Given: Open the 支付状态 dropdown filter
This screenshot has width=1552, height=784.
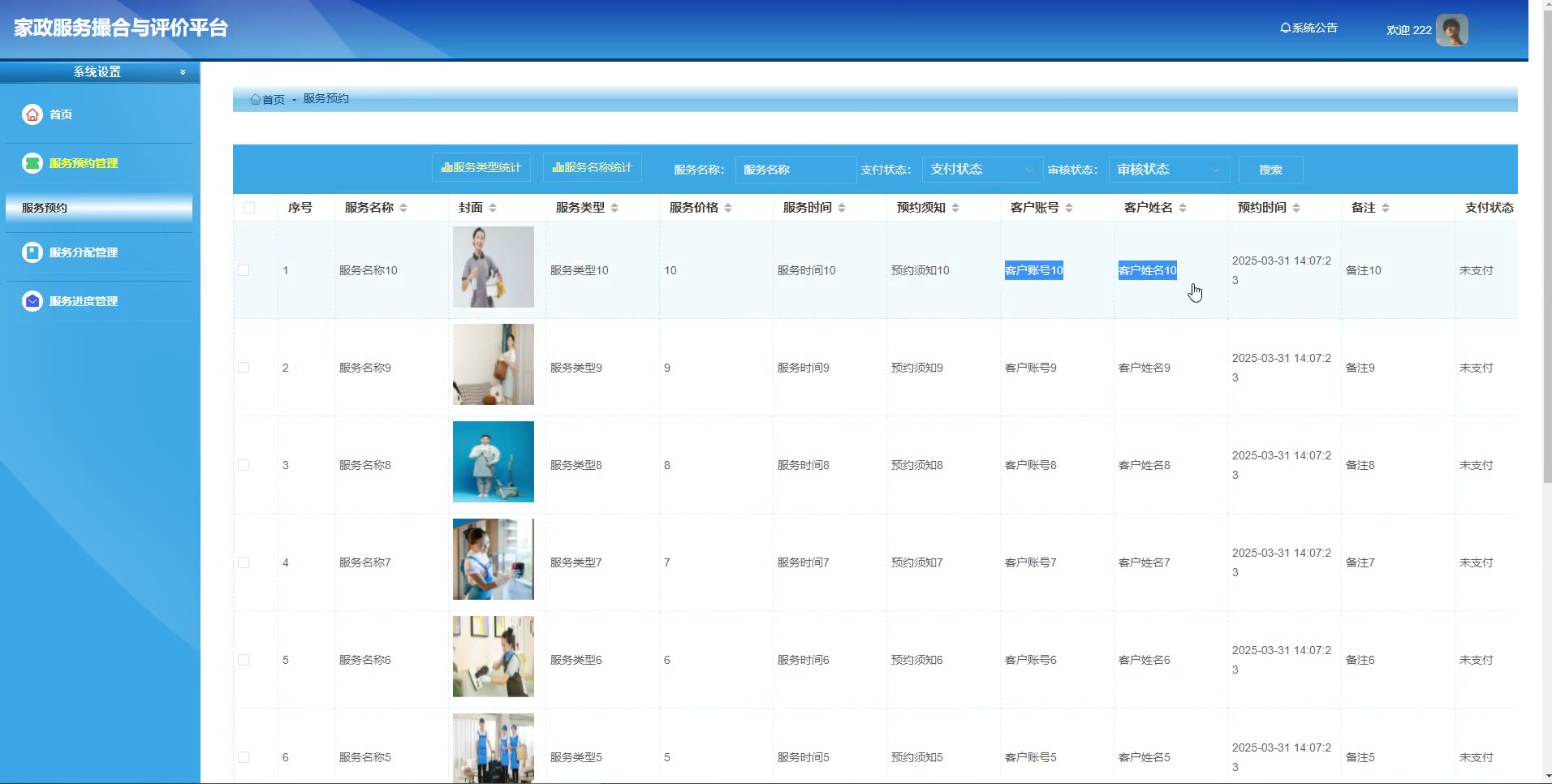Looking at the screenshot, I should tap(982, 170).
